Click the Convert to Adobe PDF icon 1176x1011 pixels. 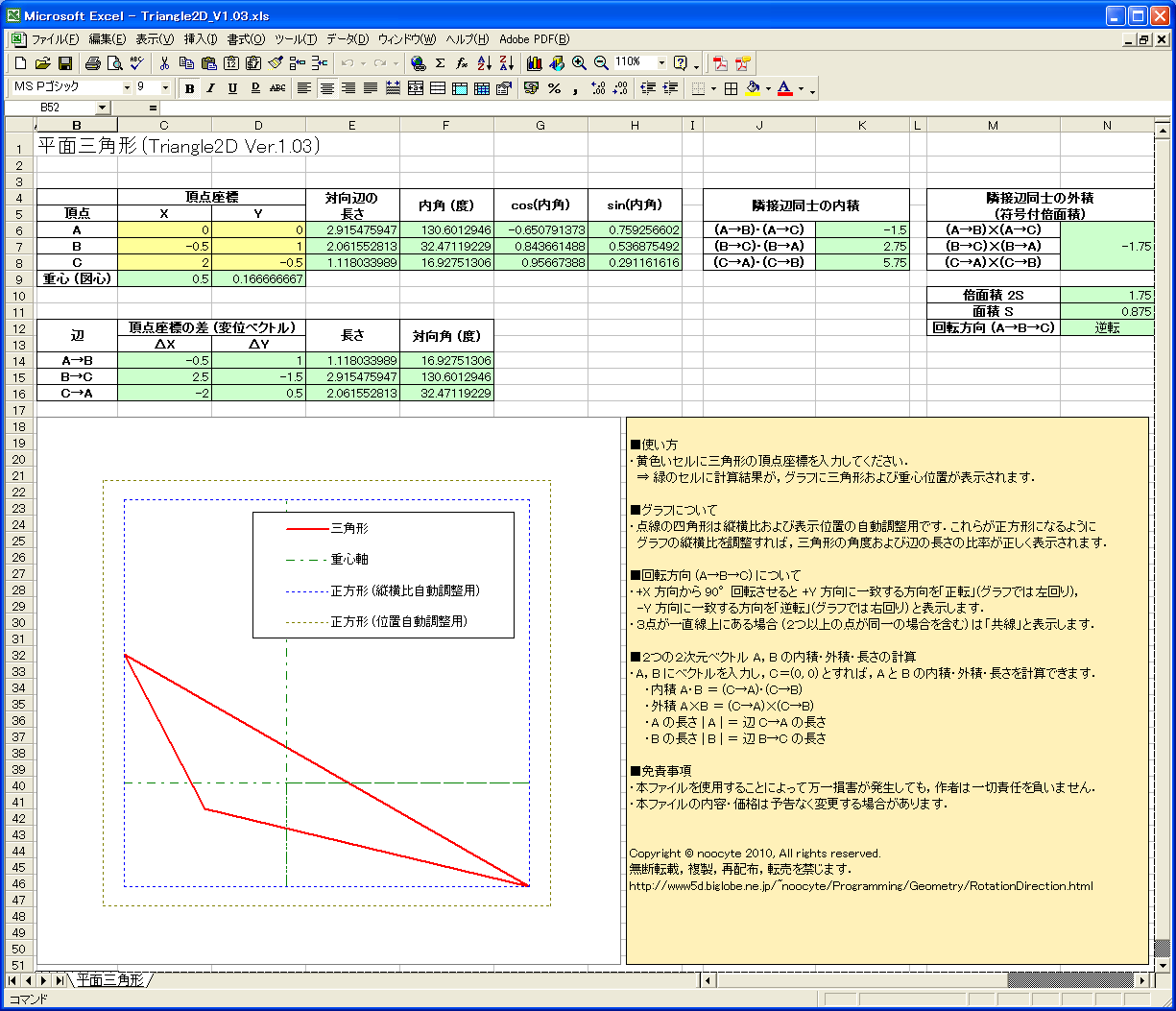tap(720, 63)
